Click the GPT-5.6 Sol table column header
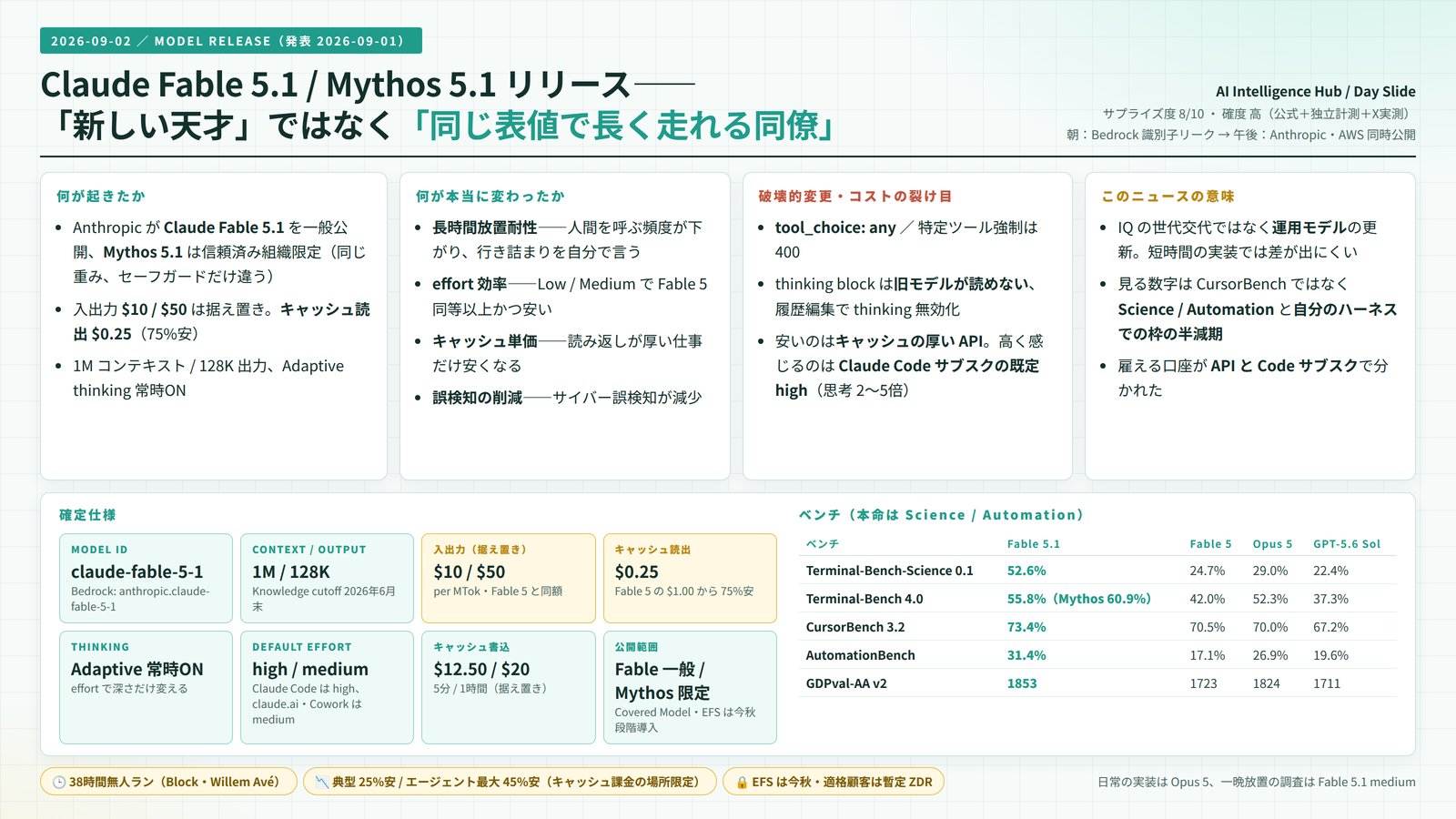This screenshot has height=819, width=1456. click(1347, 544)
